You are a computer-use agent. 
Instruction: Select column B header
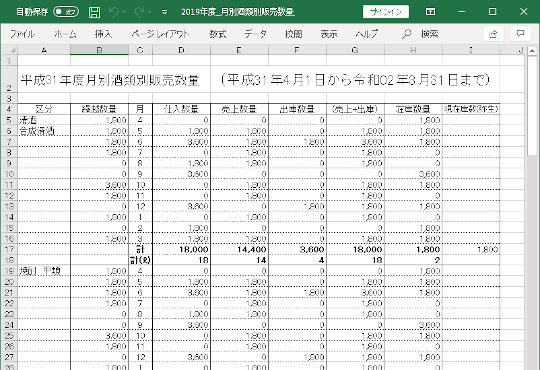pos(100,50)
